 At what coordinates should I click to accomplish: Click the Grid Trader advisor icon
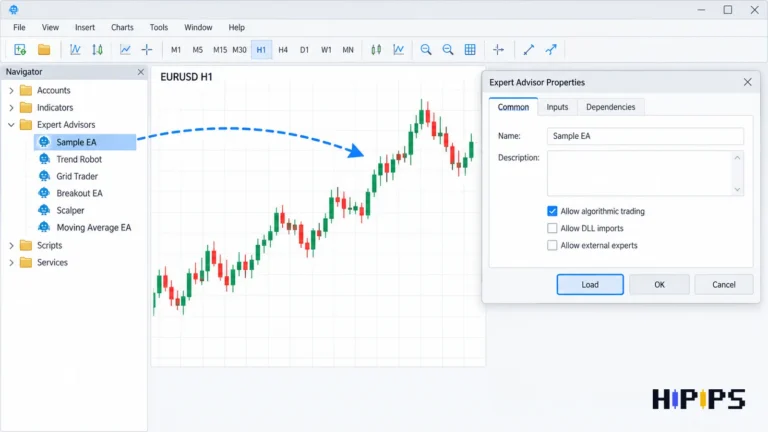click(x=44, y=176)
